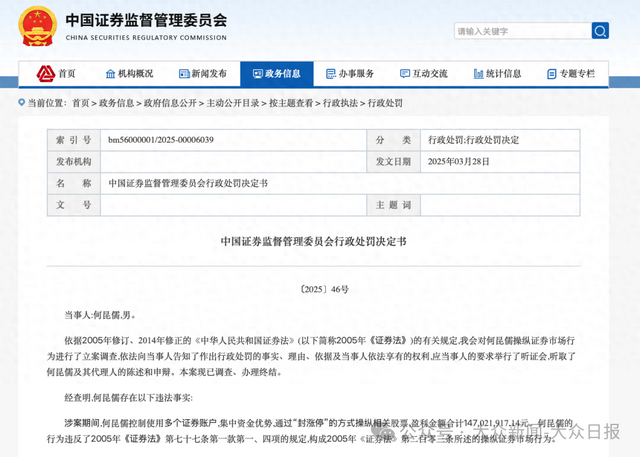Follow the 政府信息公开 breadcrumb link
Screen dimensions: 640x457
click(170, 103)
